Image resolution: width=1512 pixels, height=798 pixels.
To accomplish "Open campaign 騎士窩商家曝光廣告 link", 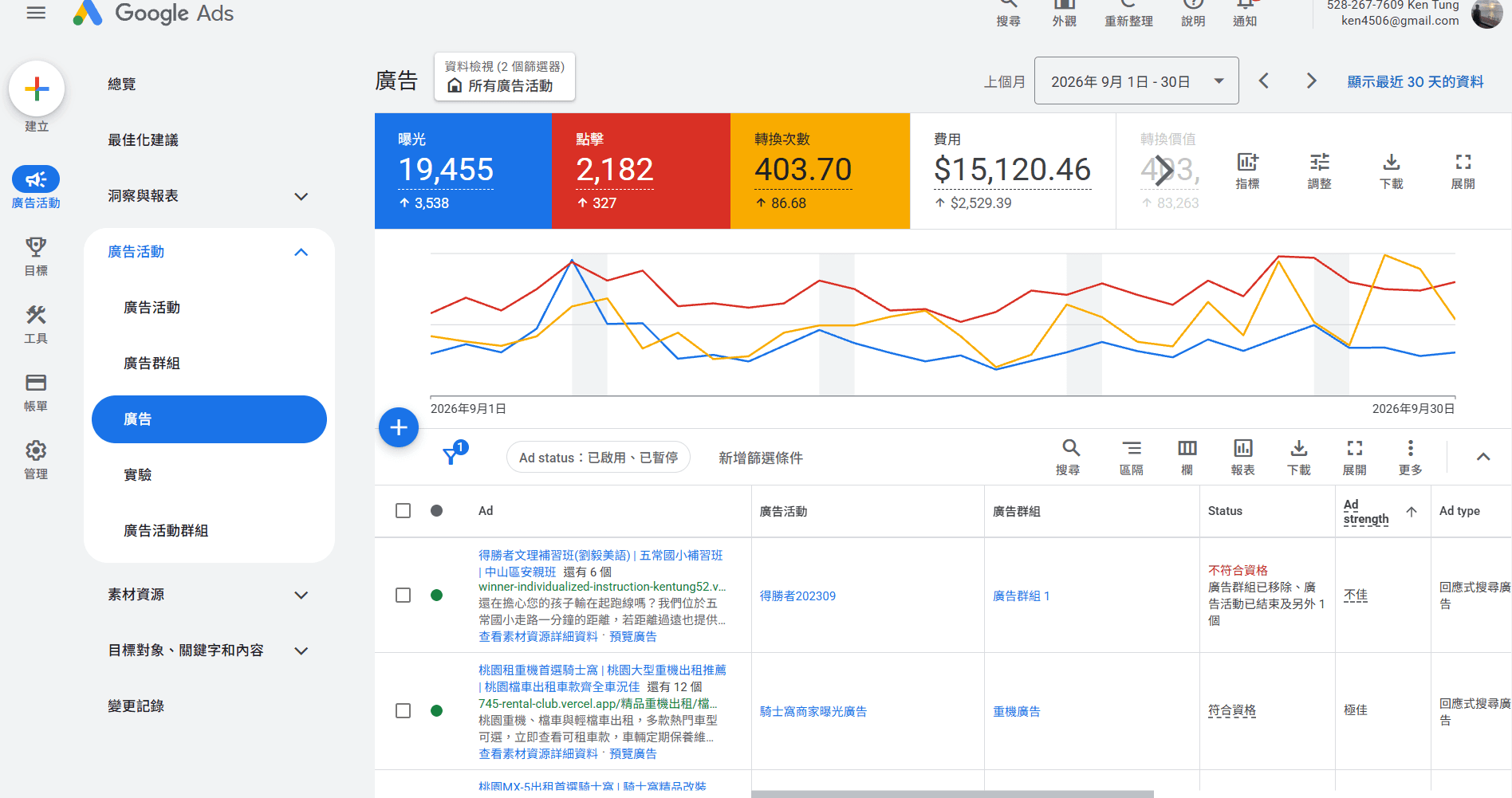I will [813, 711].
